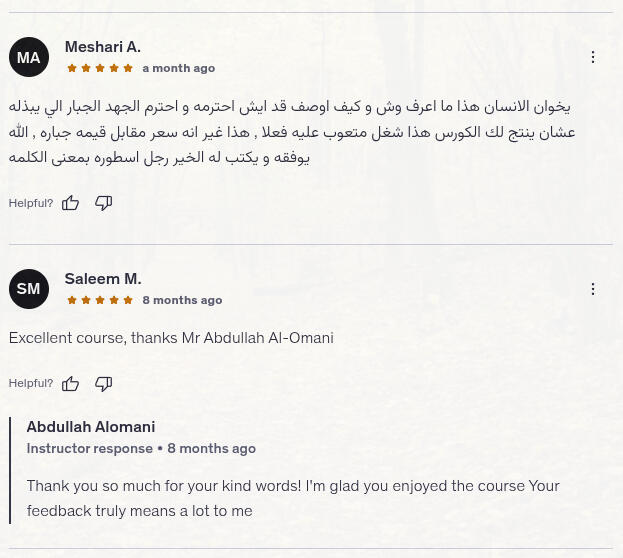Open instructor Abdullah Alomani's name
This screenshot has width=623, height=558.
pos(91,427)
